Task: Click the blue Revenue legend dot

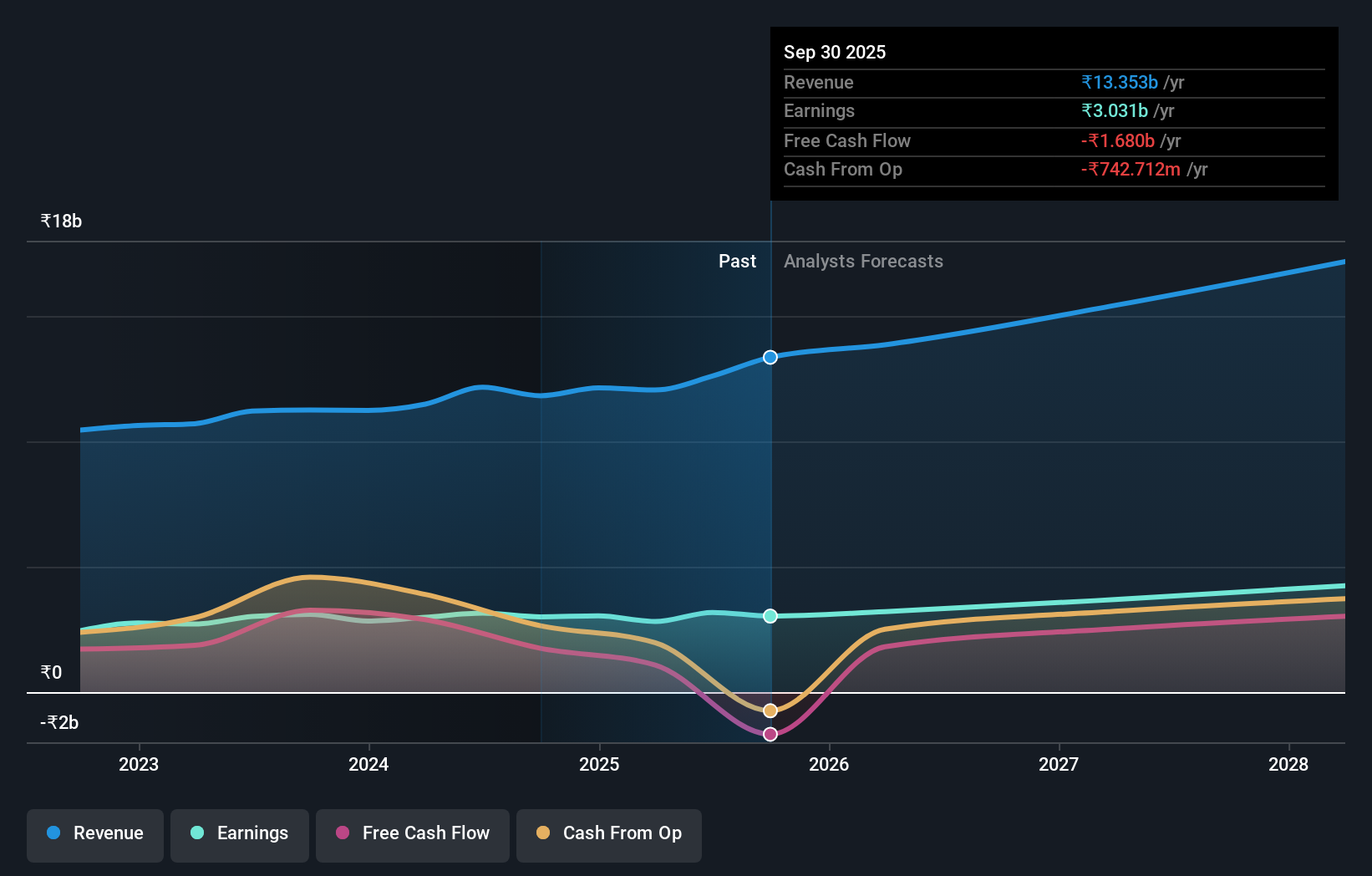Action: [x=54, y=833]
